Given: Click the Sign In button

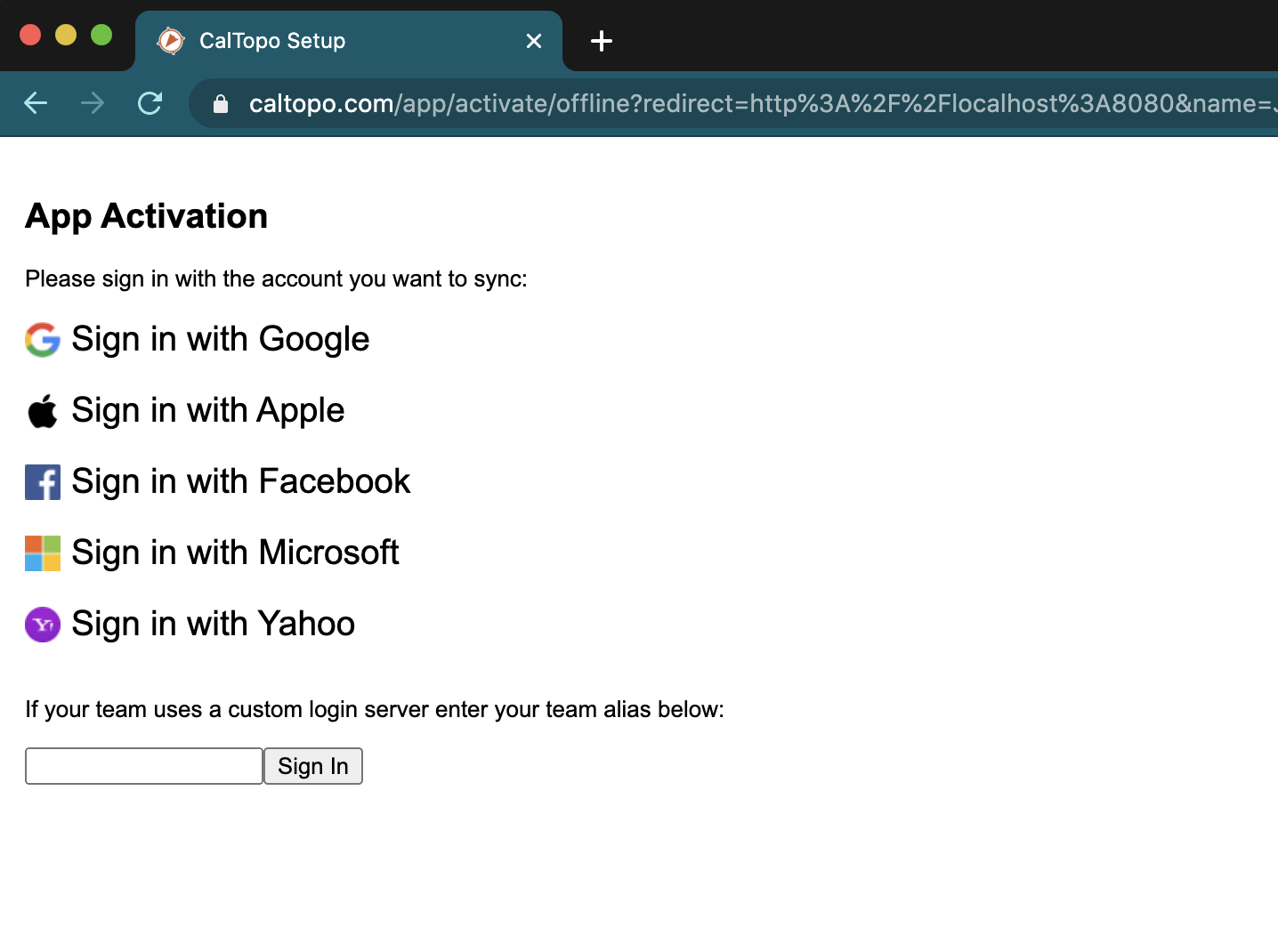Looking at the screenshot, I should (x=313, y=766).
